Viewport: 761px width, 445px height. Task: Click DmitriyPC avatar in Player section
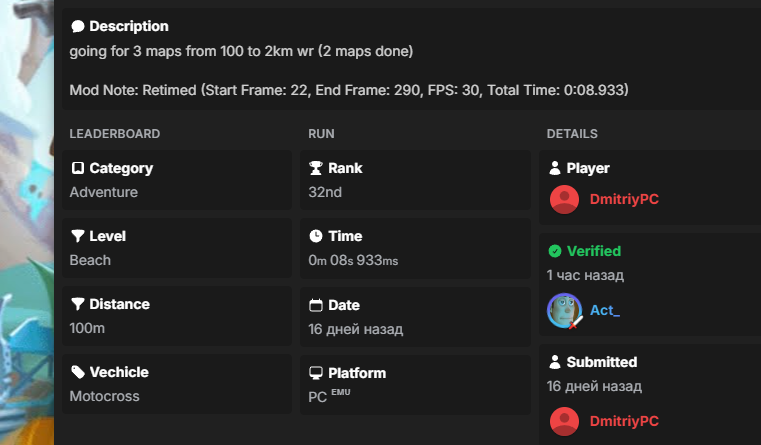(564, 199)
